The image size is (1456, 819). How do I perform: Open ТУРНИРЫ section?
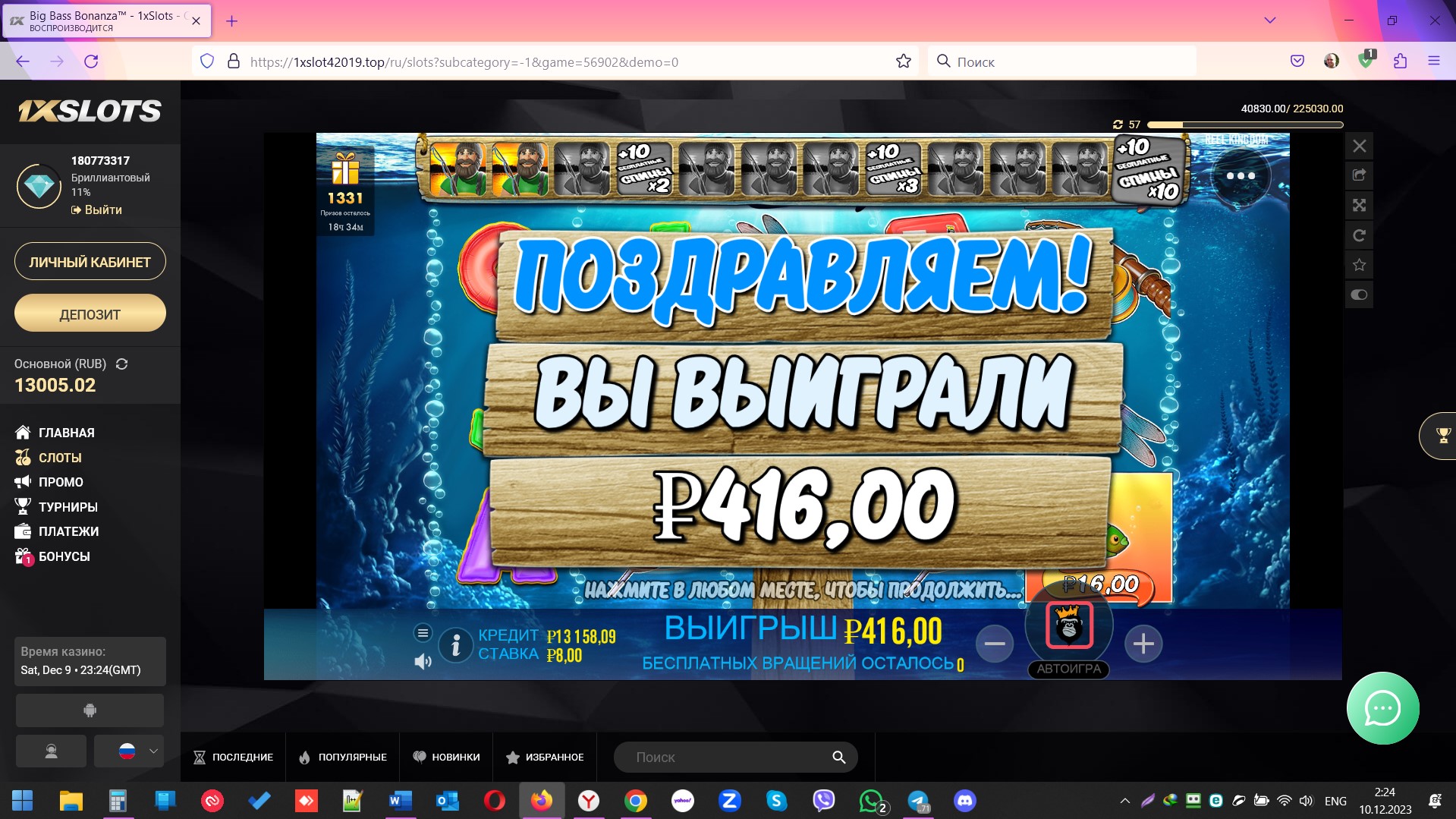click(x=56, y=507)
